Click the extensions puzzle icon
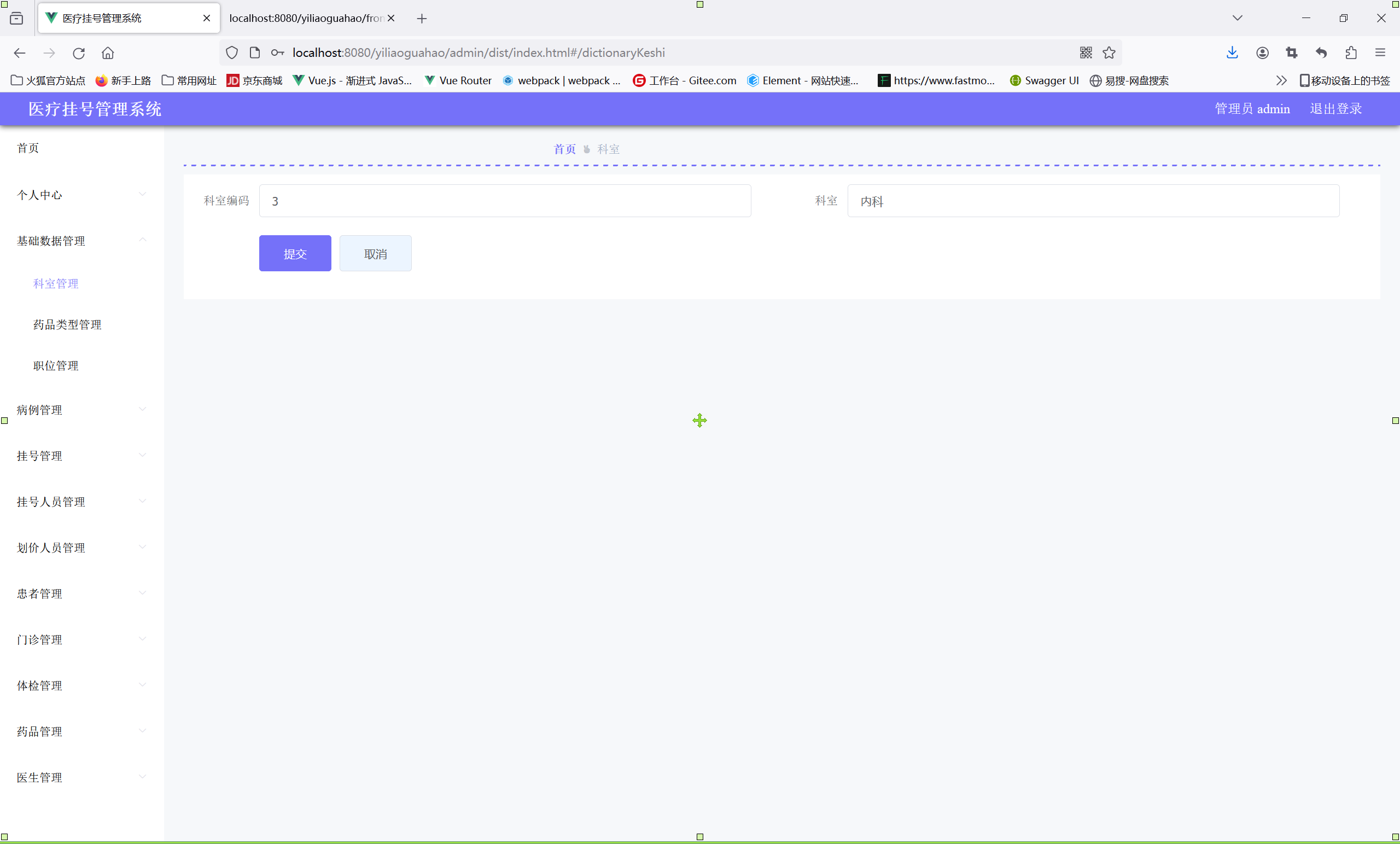The height and width of the screenshot is (844, 1400). tap(1351, 53)
